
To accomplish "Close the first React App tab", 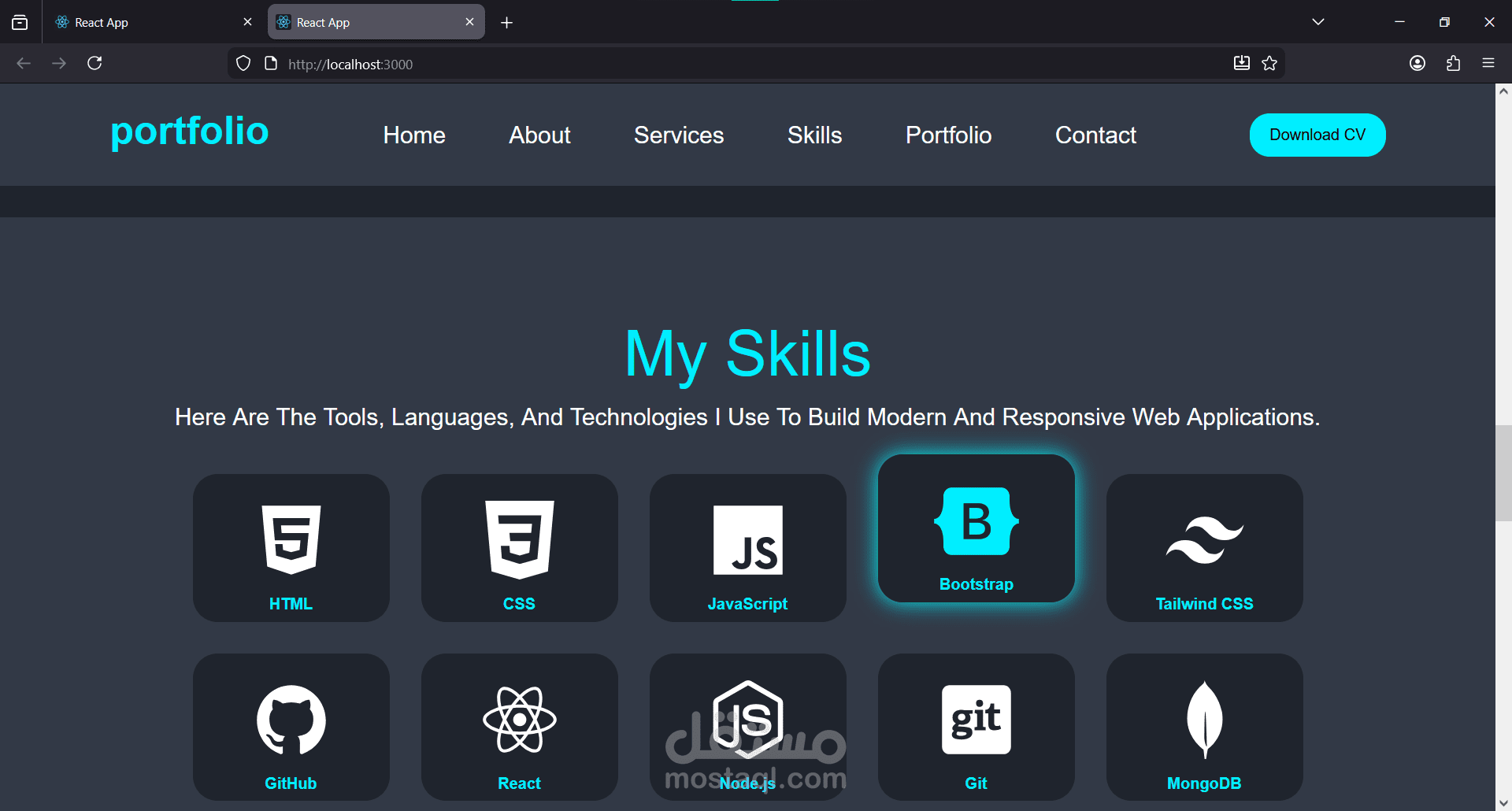I will pos(248,22).
